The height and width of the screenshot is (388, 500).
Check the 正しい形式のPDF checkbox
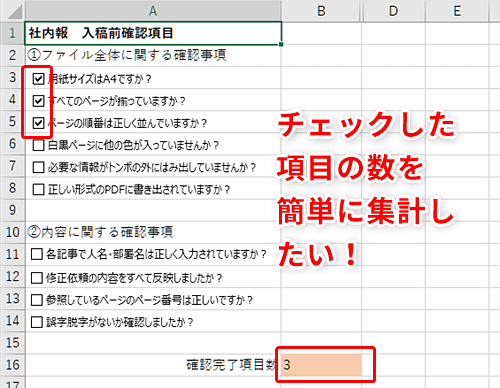click(x=38, y=189)
